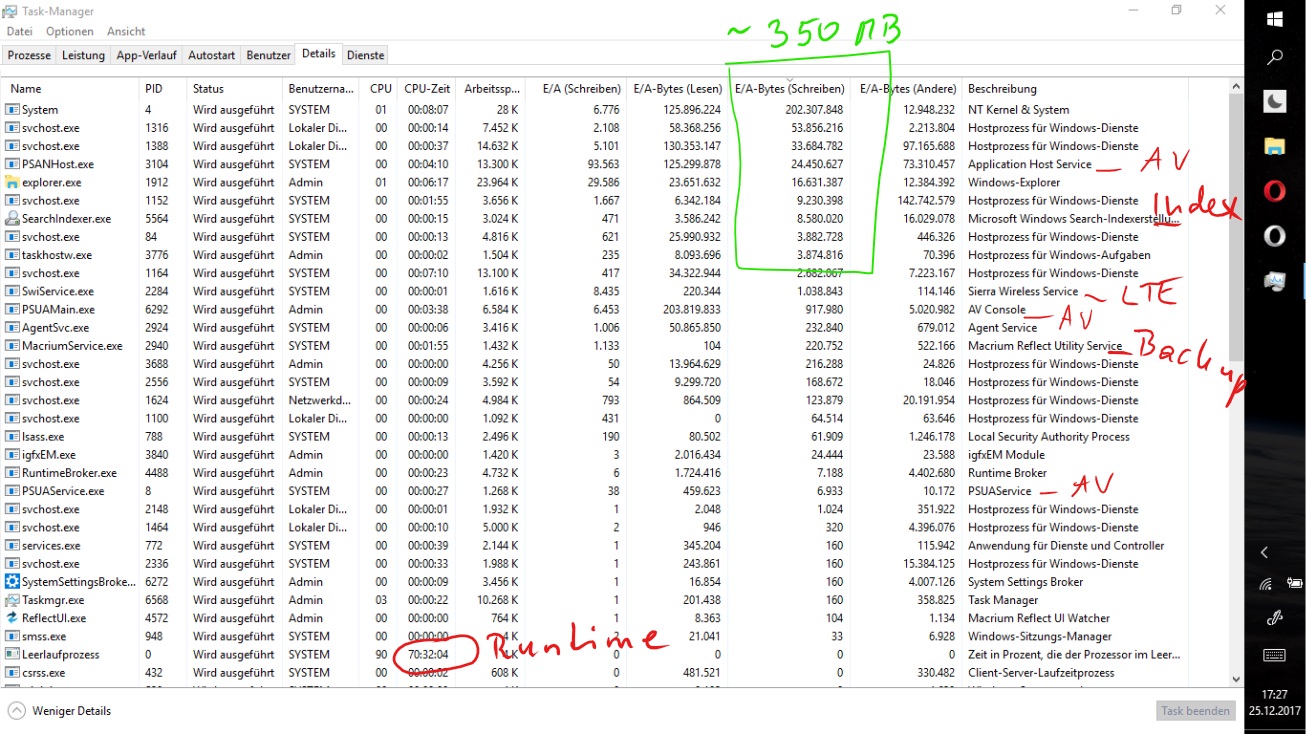Open the Datei menu
Image resolution: width=1306 pixels, height=734 pixels.
20,32
